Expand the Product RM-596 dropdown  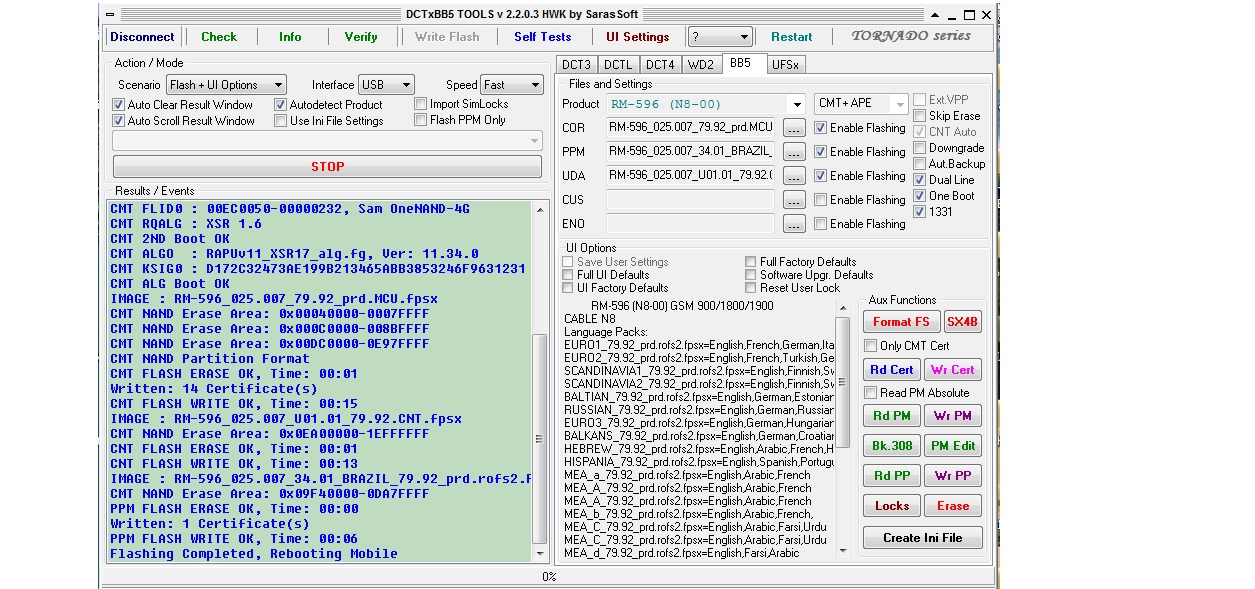click(796, 104)
